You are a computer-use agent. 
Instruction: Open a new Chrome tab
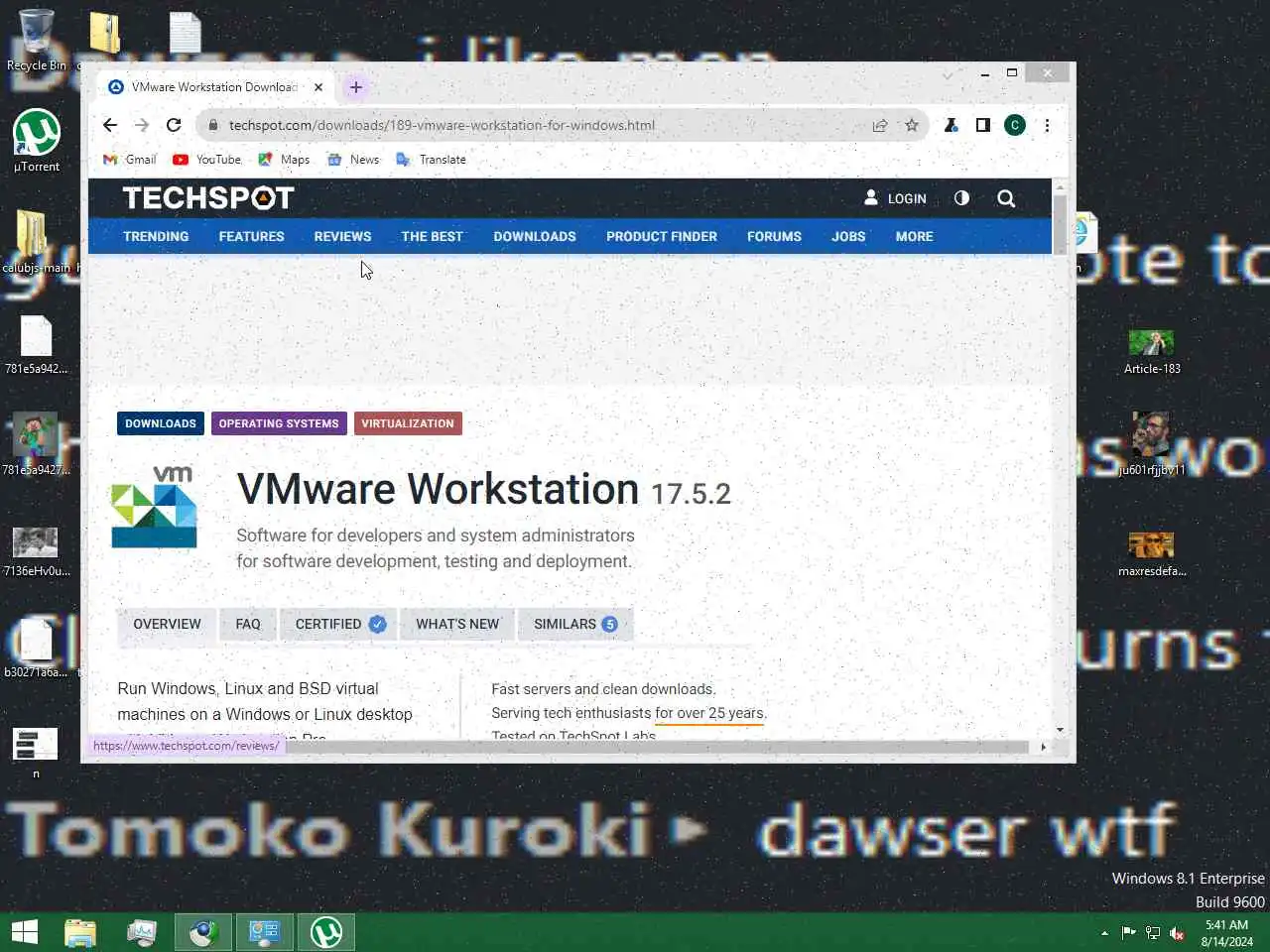(355, 87)
